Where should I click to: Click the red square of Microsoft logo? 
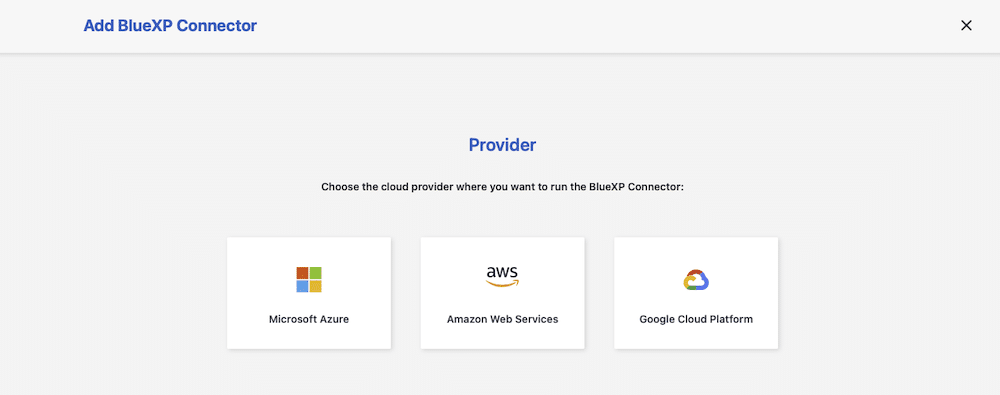coord(302,273)
